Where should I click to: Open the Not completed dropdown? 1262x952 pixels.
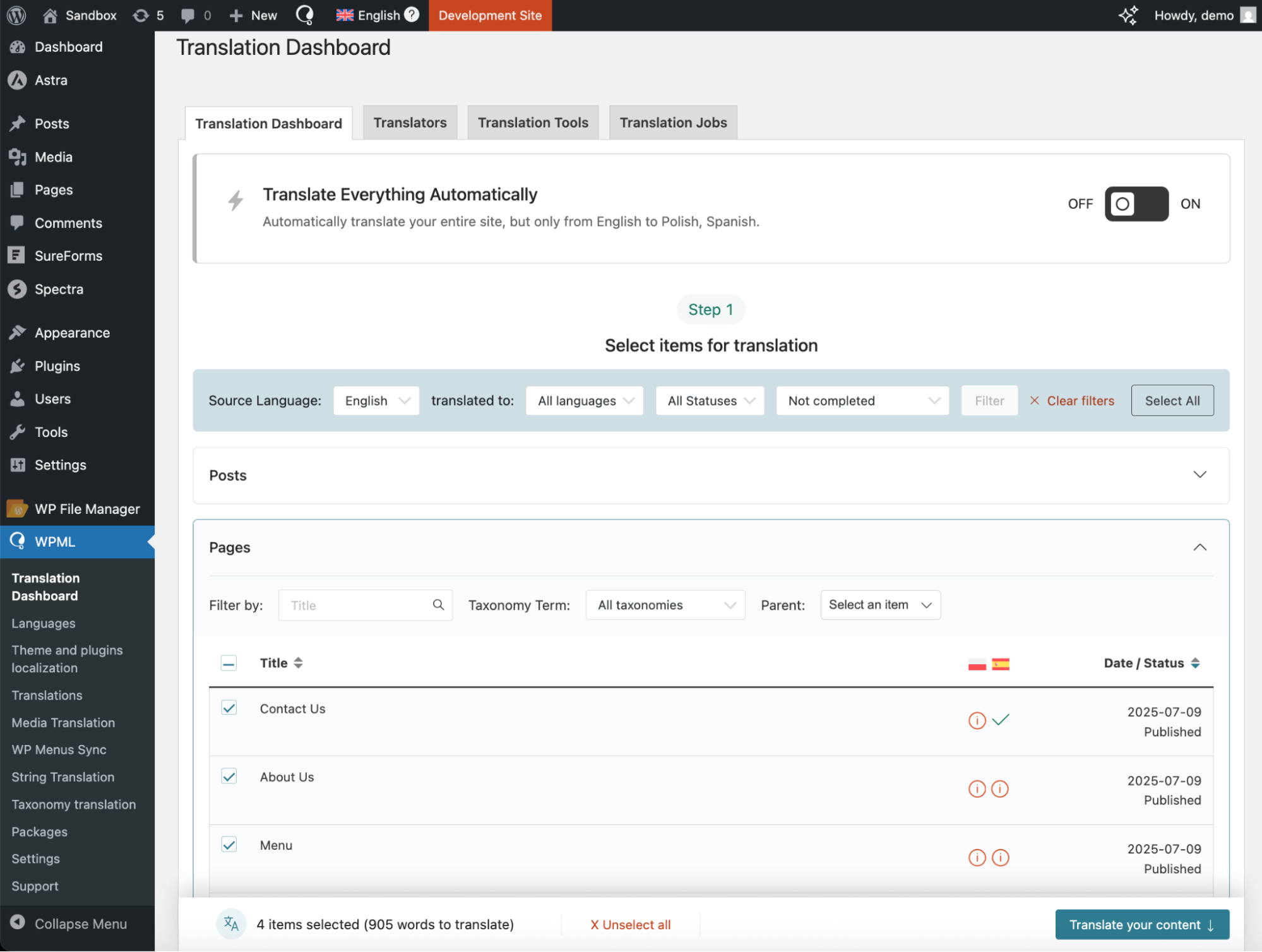(x=862, y=401)
